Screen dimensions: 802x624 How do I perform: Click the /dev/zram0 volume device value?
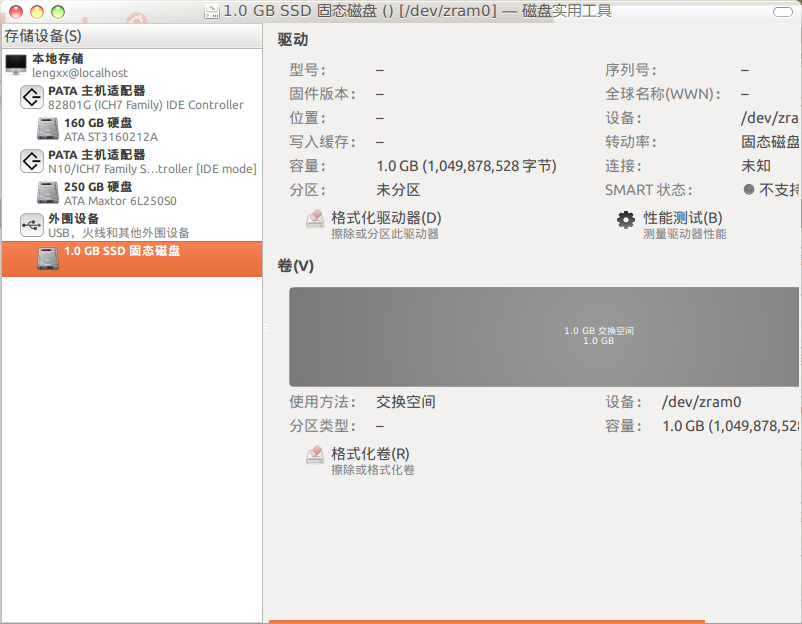click(x=701, y=402)
